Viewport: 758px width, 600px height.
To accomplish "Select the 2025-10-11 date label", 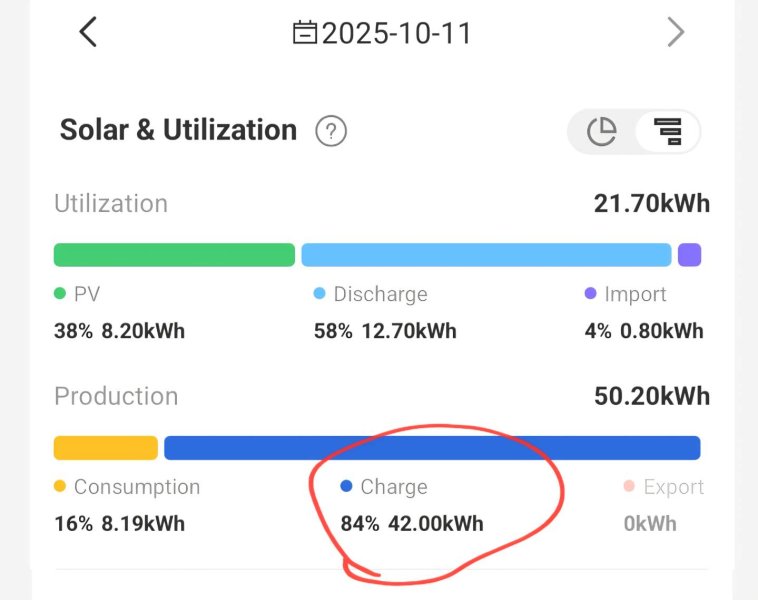I will [x=396, y=33].
